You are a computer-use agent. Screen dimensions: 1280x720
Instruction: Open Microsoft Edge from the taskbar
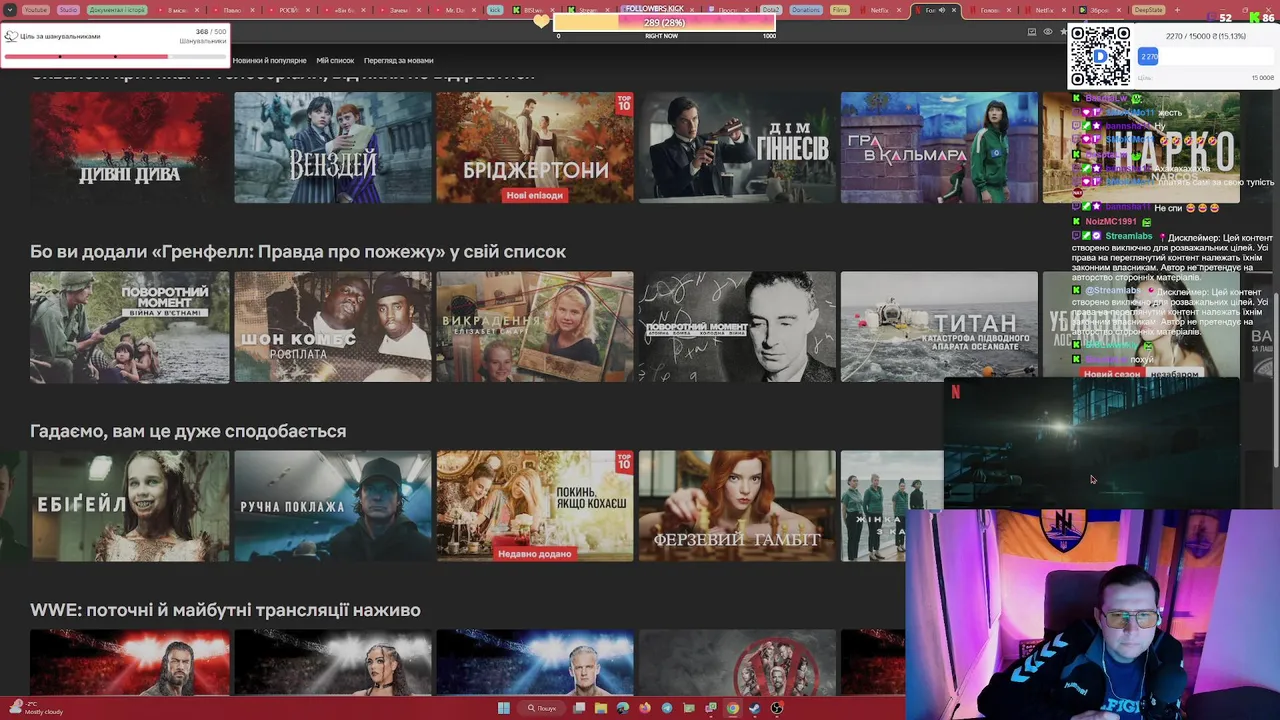(623, 708)
